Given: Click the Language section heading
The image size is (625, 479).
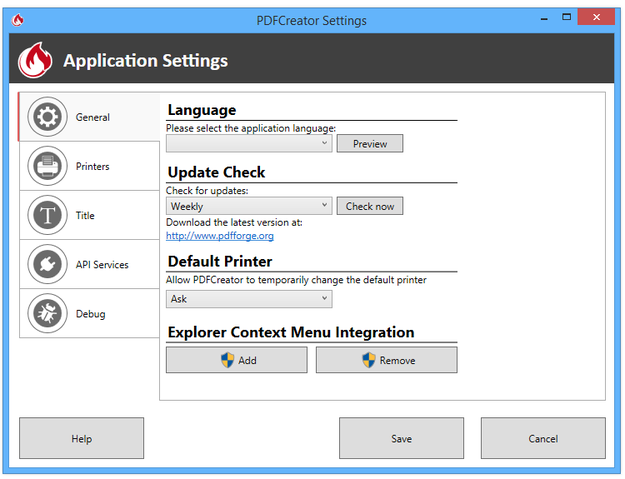Looking at the screenshot, I should pyautogui.click(x=202, y=110).
